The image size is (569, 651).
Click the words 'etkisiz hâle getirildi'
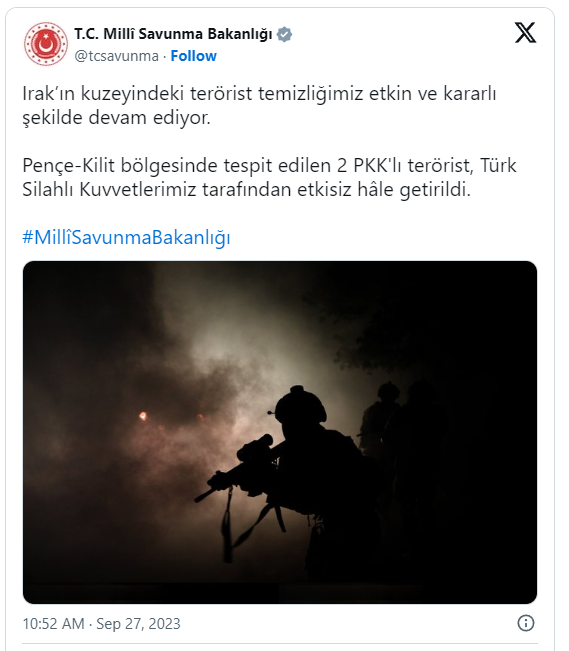point(384,190)
